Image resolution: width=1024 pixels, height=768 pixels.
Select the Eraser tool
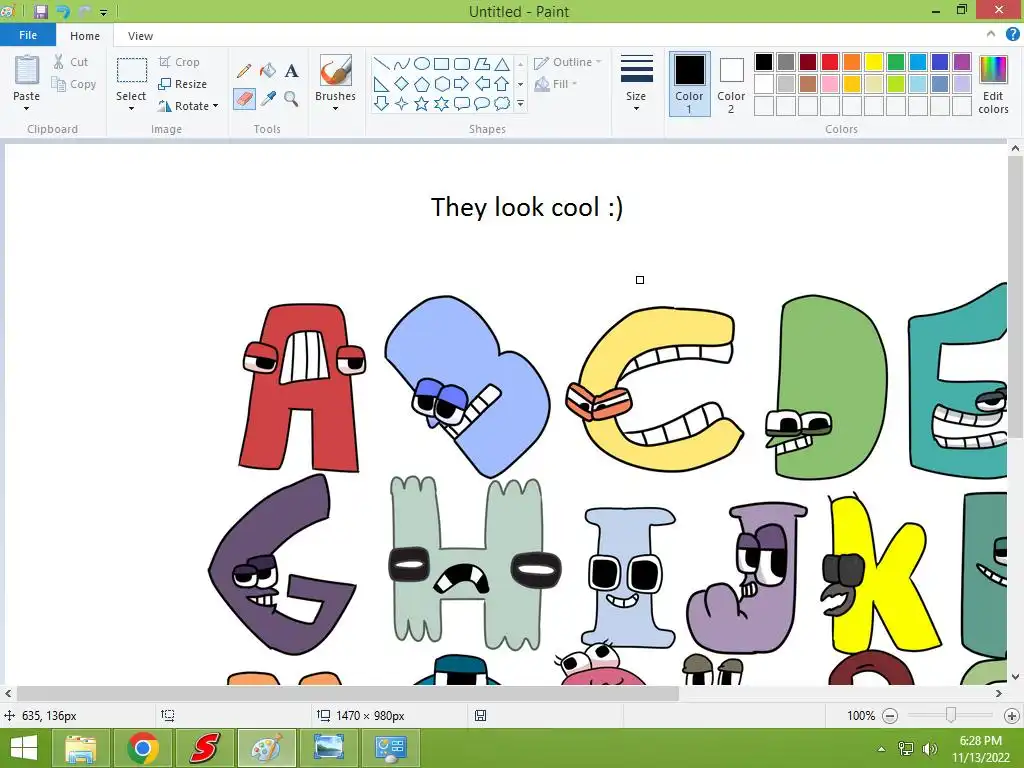coord(244,99)
